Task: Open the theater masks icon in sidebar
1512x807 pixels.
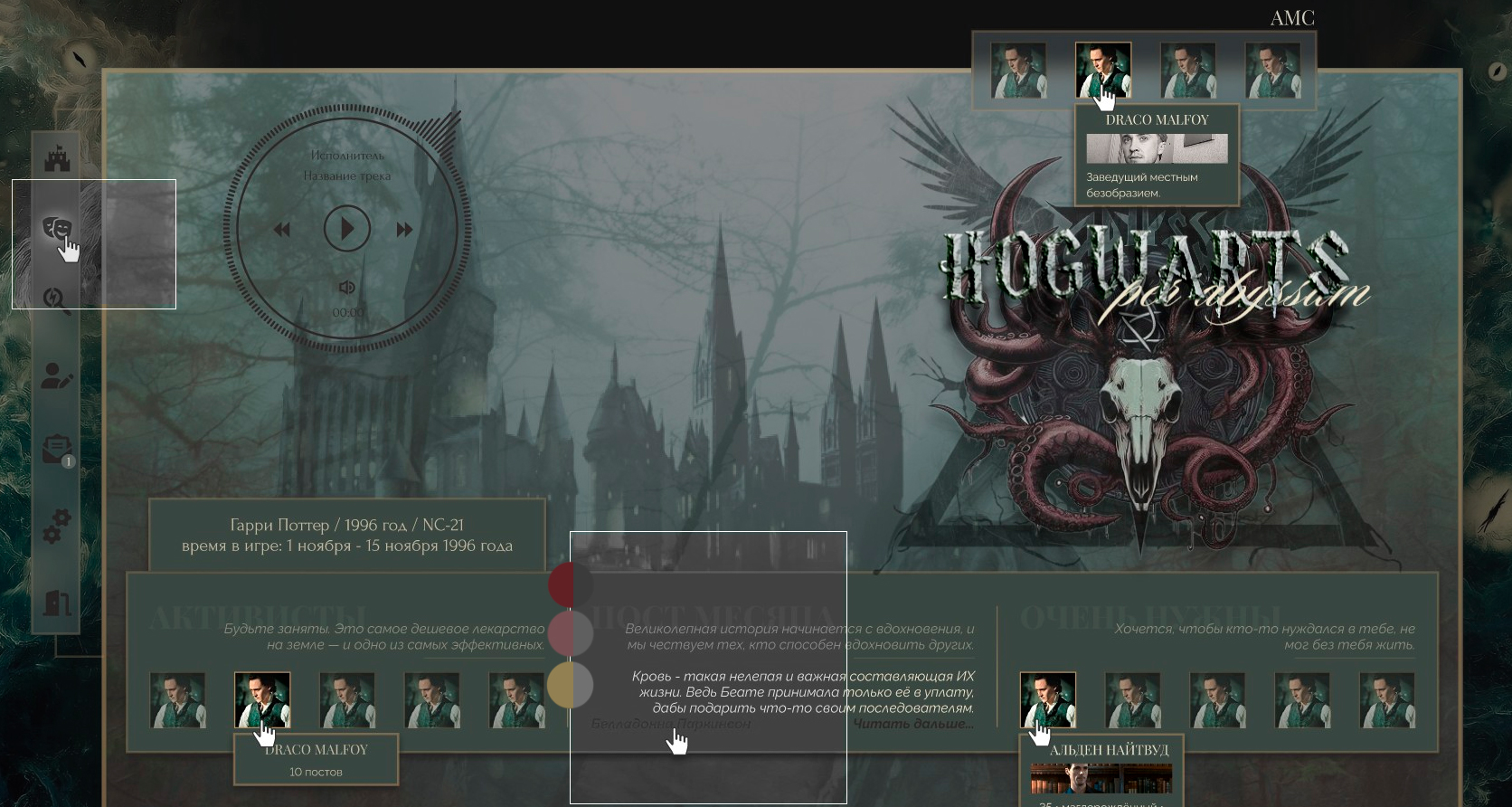Action: 56,228
